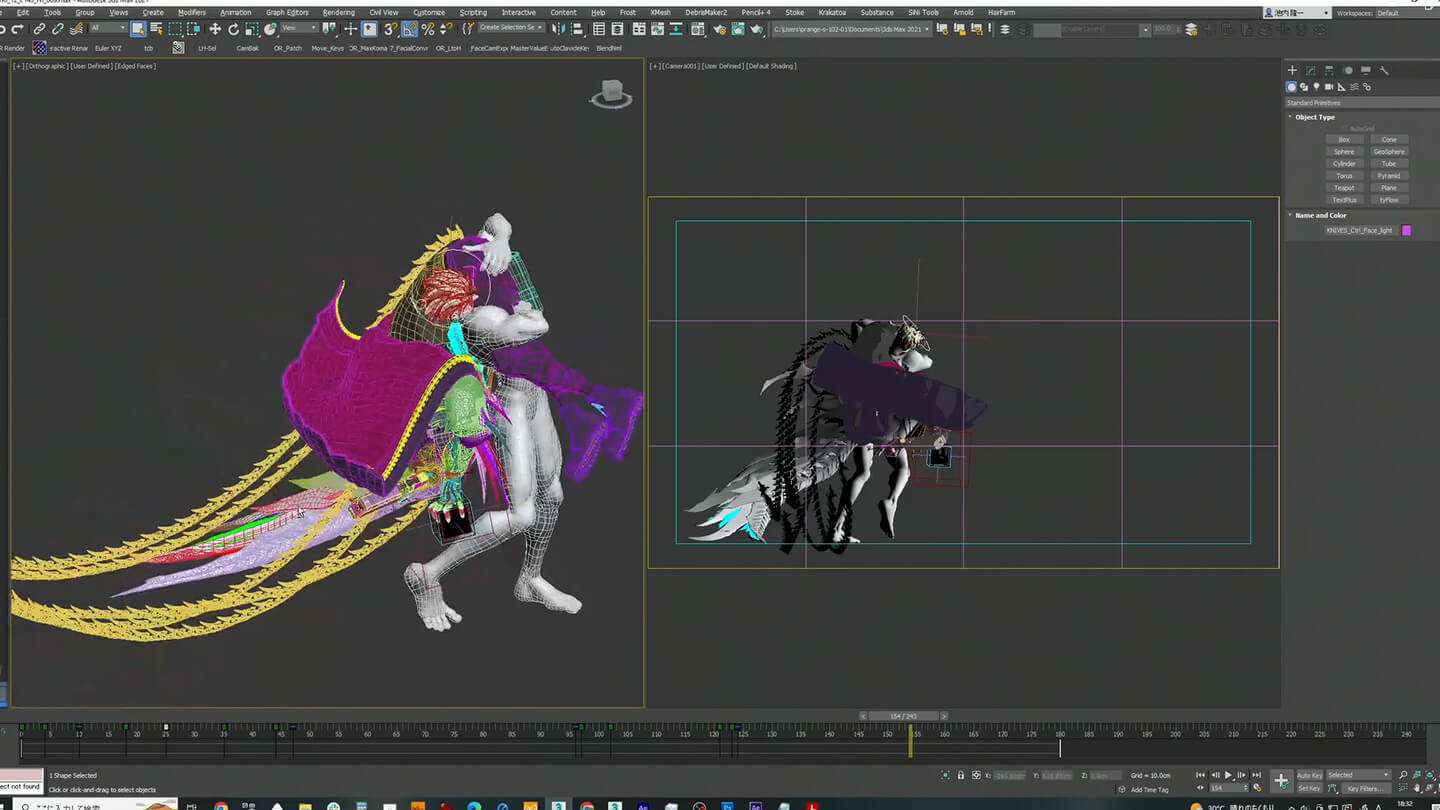Jump with Go to Start button
The height and width of the screenshot is (810, 1440).
tap(1200, 775)
